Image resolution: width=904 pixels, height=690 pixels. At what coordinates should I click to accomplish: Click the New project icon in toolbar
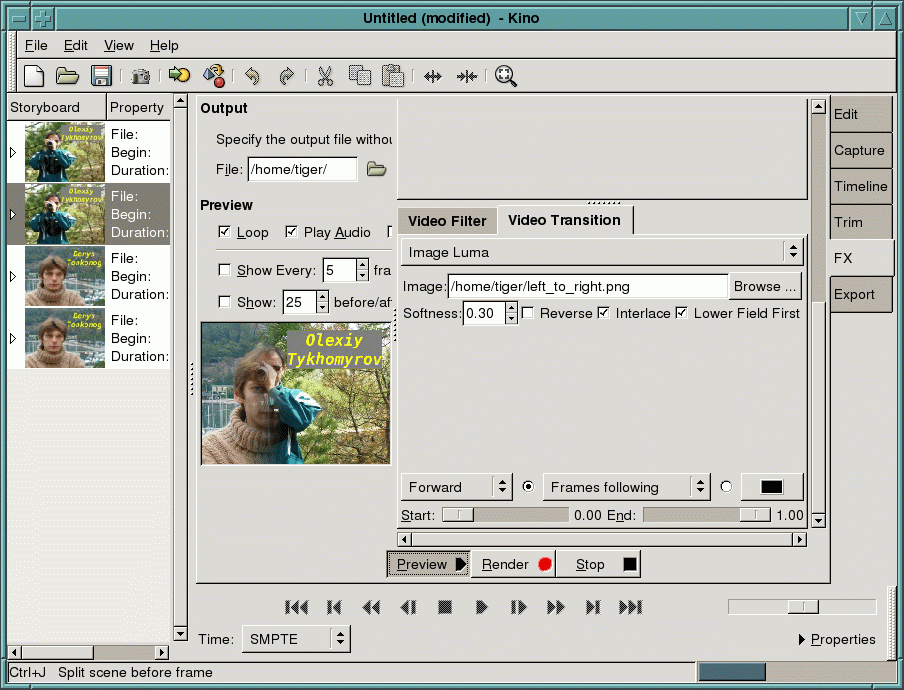(x=34, y=76)
